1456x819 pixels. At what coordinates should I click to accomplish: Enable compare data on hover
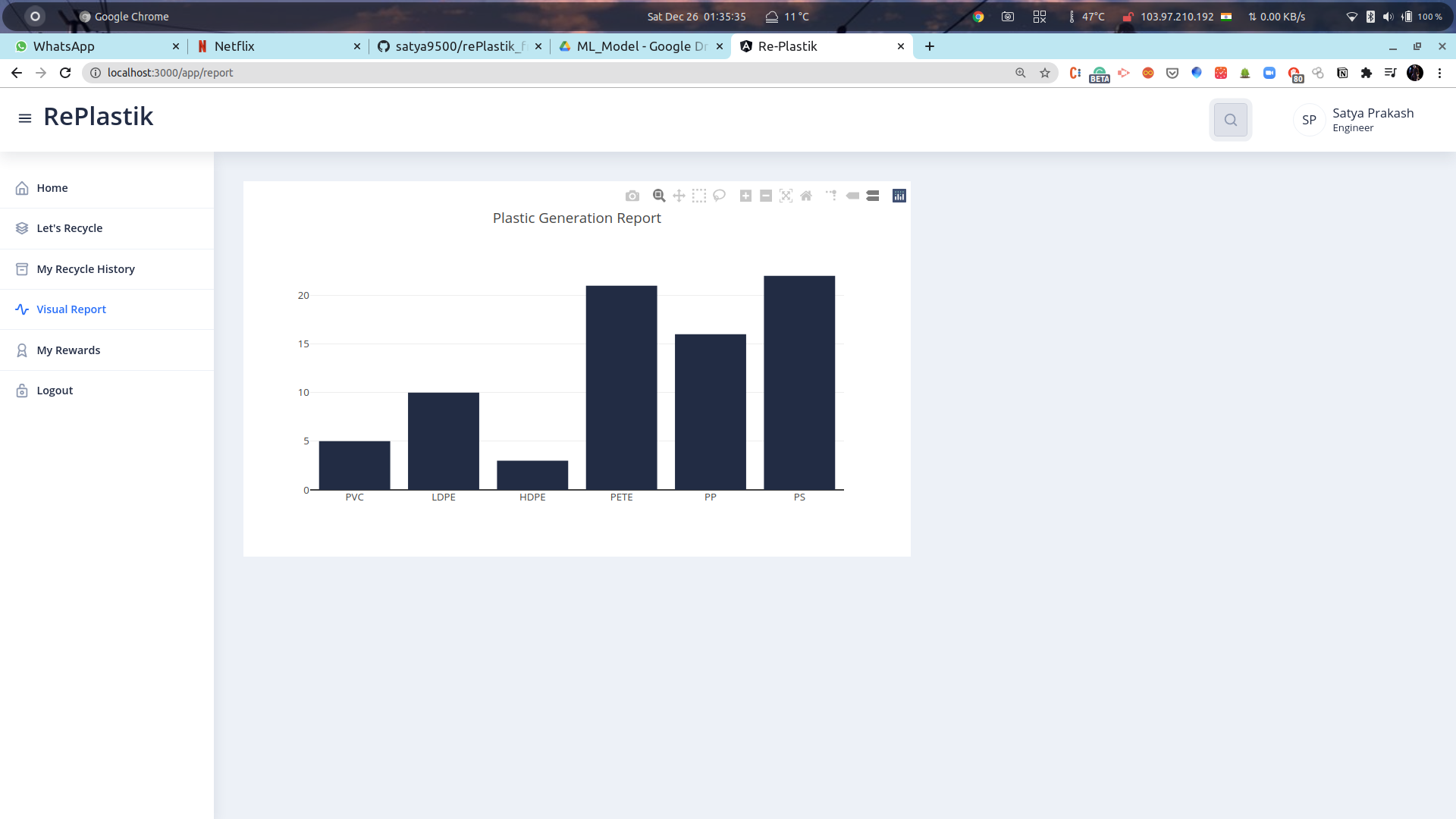point(873,196)
